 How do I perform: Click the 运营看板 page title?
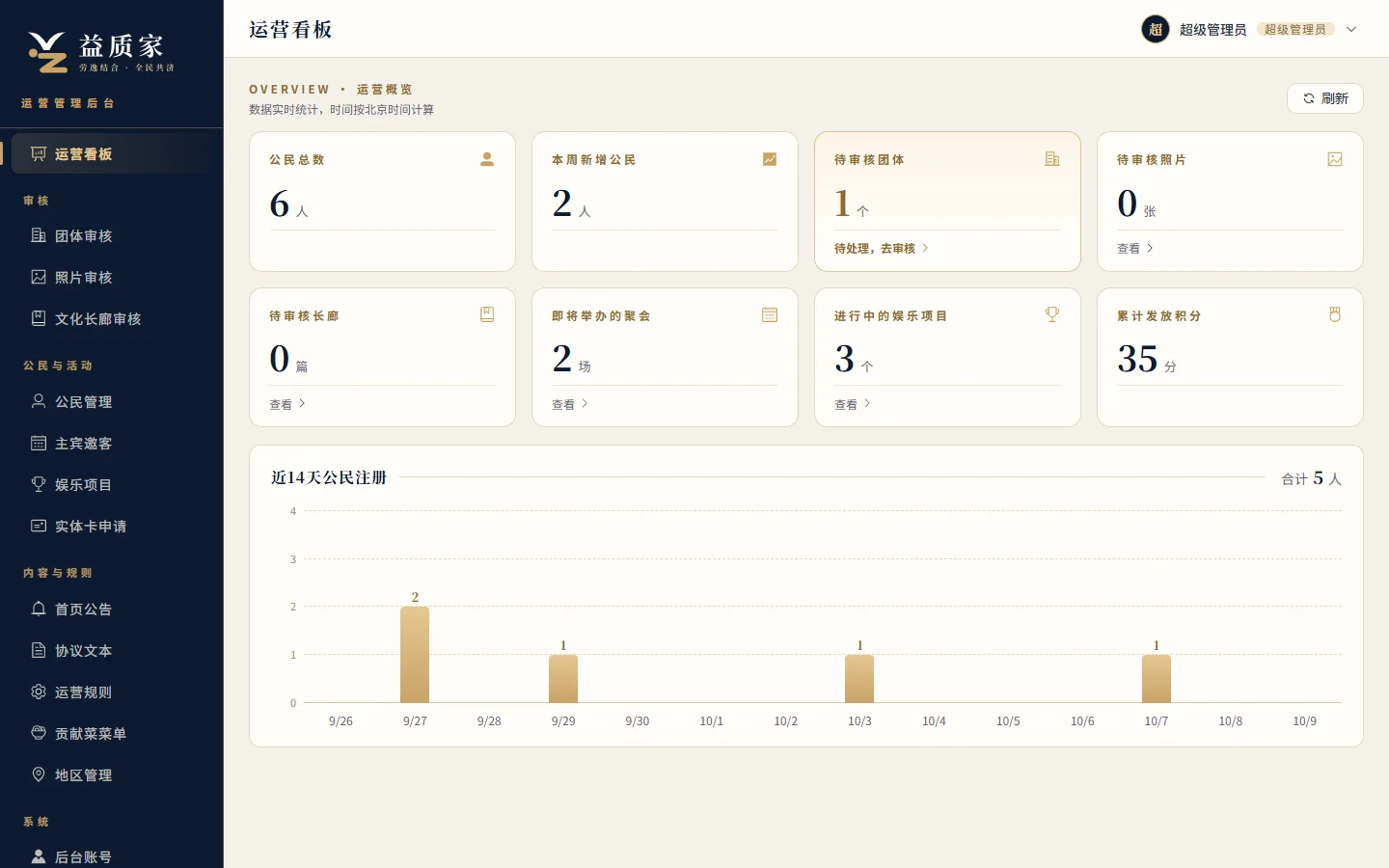tap(290, 30)
